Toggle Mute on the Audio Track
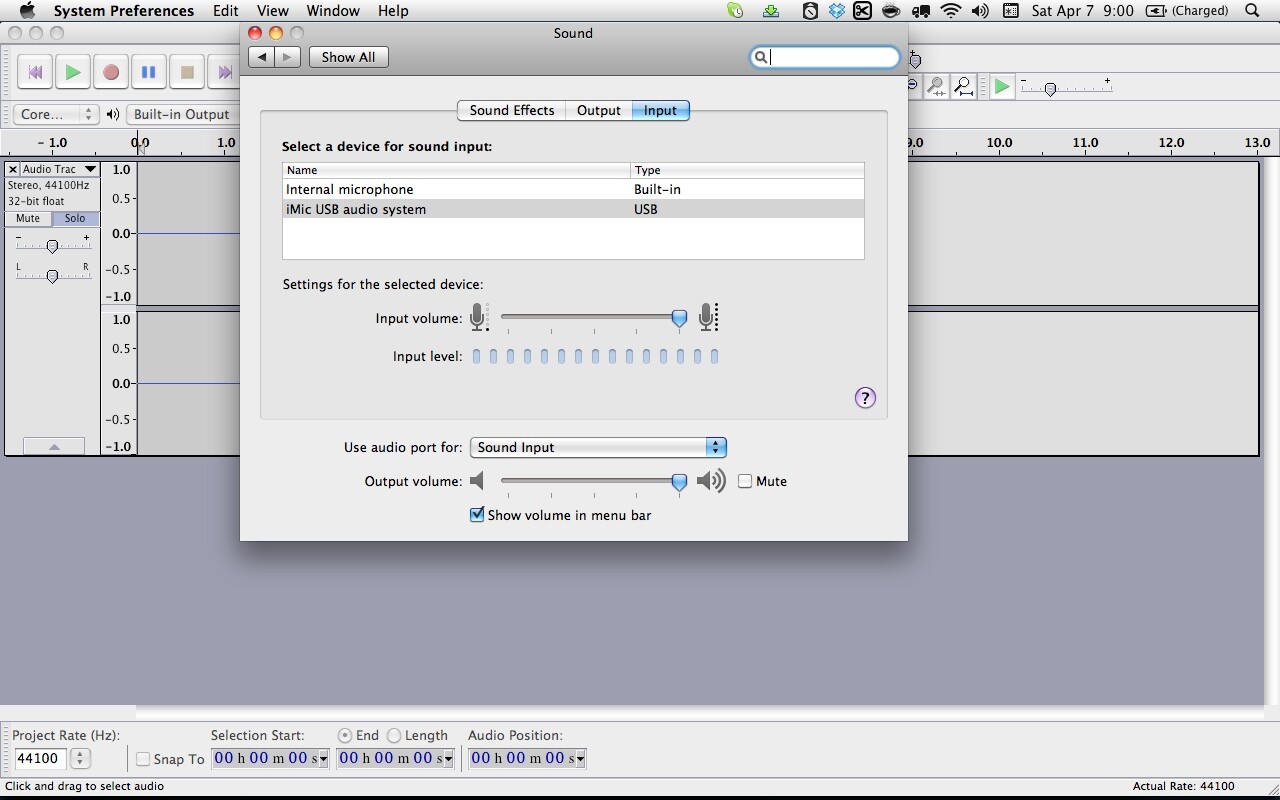This screenshot has height=800, width=1280. 28,218
